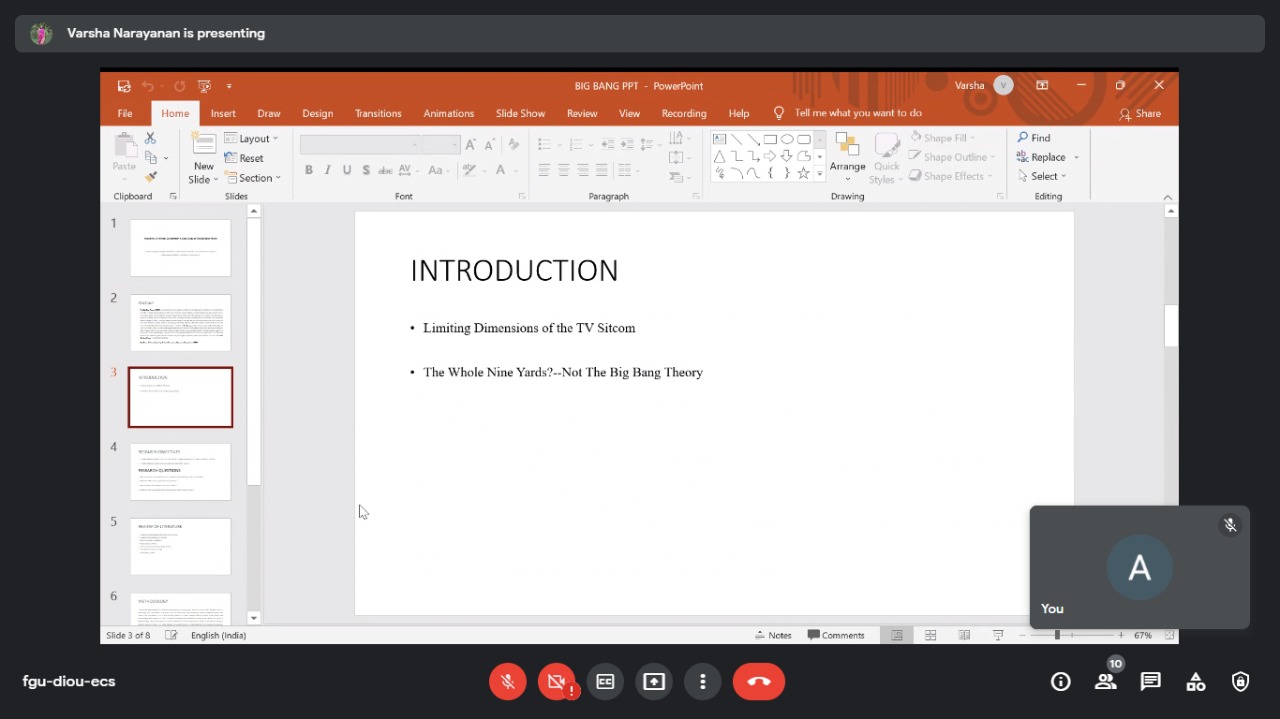Toggle italic formatting
Image resolution: width=1280 pixels, height=719 pixels.
(x=328, y=170)
